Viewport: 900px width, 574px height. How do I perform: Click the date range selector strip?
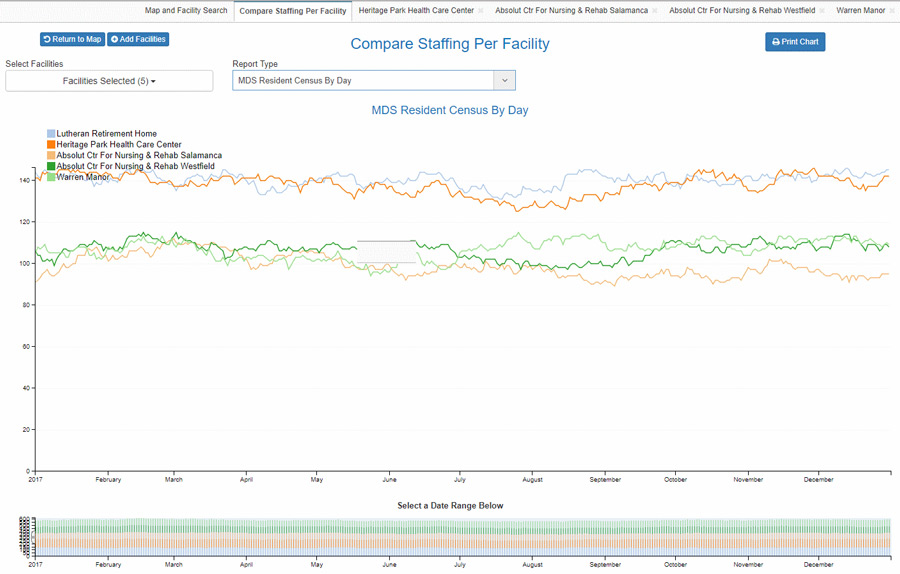click(x=463, y=537)
